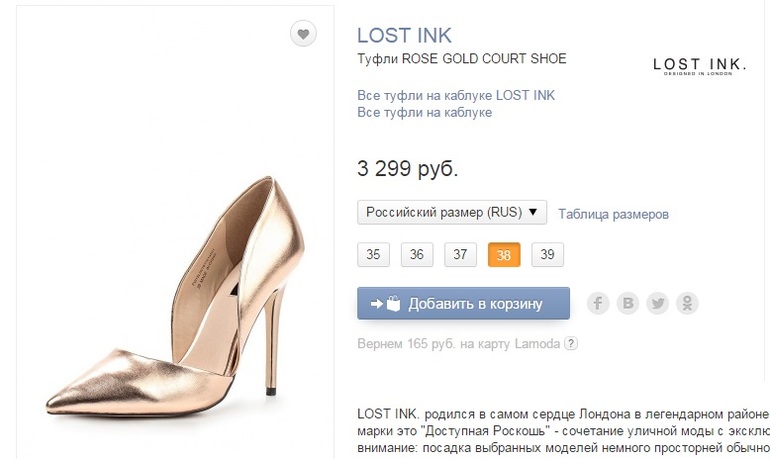
Task: Share the product on Twitter
Action: (x=658, y=303)
